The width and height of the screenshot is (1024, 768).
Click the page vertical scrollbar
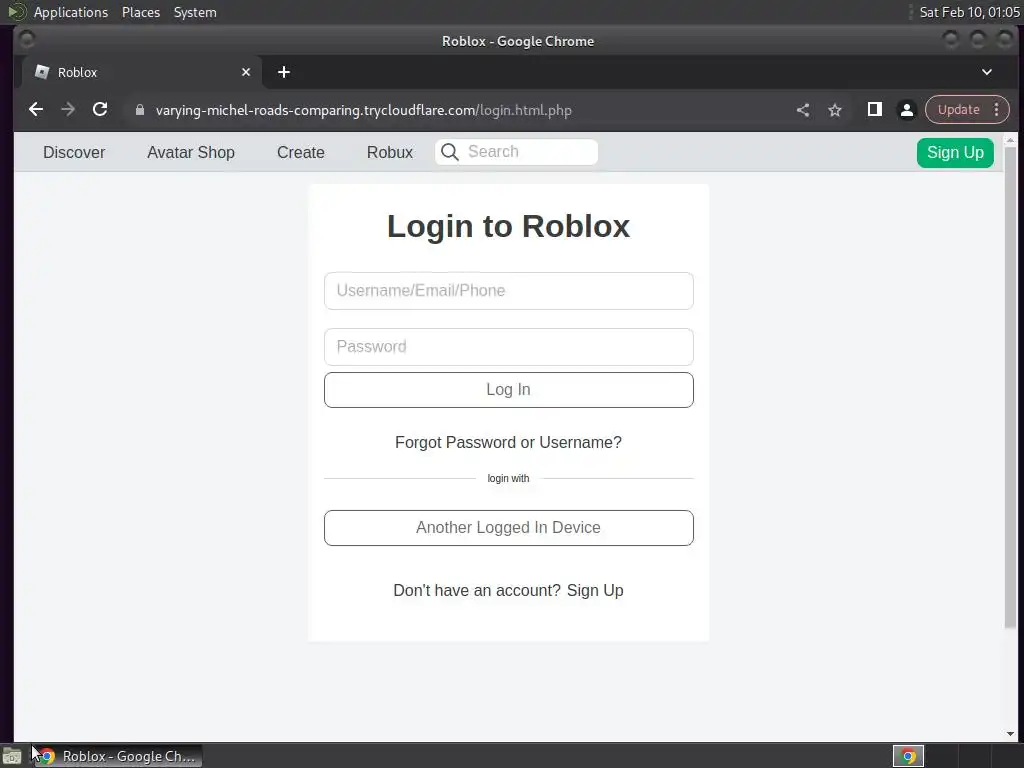click(1010, 387)
